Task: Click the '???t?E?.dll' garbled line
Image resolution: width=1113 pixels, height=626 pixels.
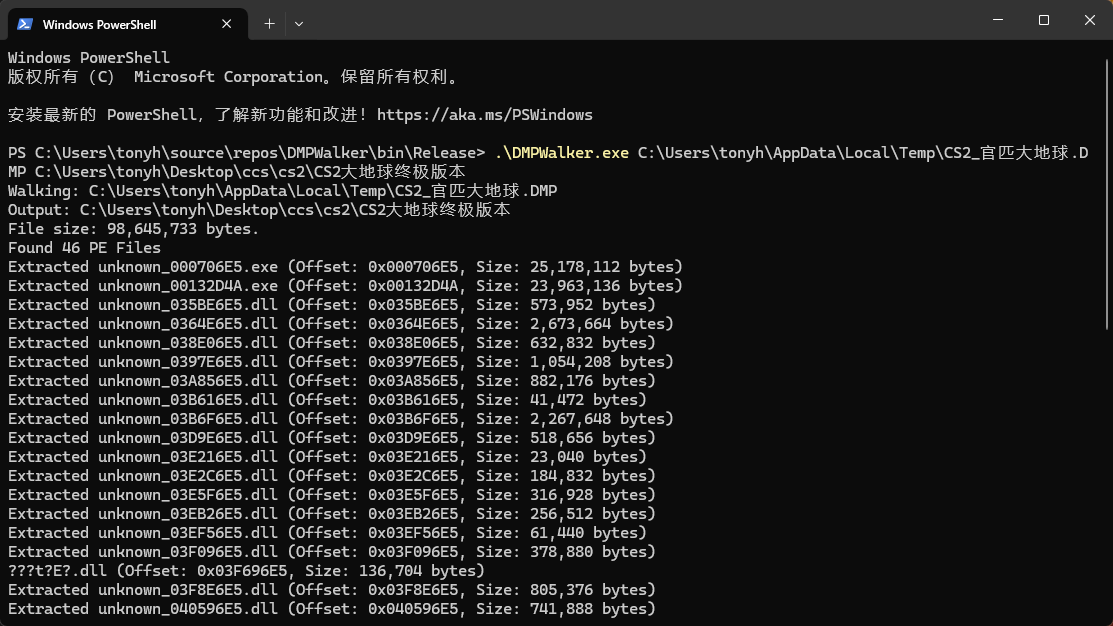Action: (246, 571)
